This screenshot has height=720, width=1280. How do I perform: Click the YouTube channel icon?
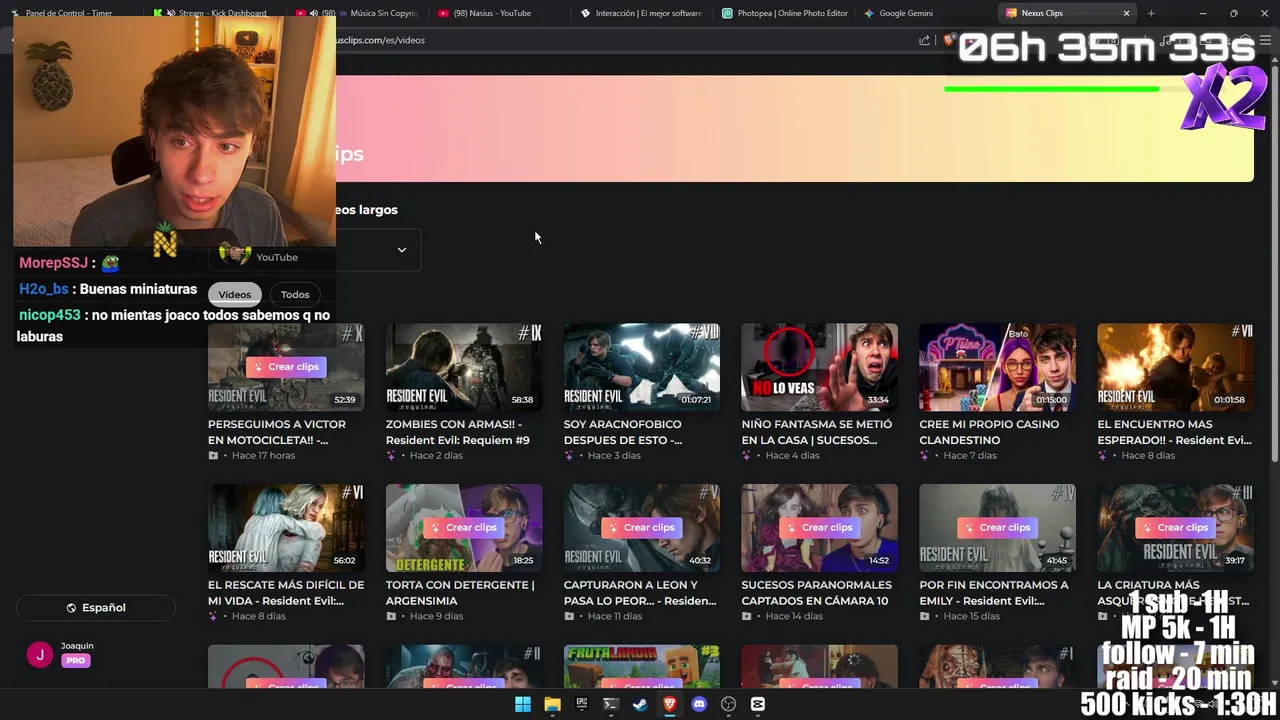[x=235, y=254]
